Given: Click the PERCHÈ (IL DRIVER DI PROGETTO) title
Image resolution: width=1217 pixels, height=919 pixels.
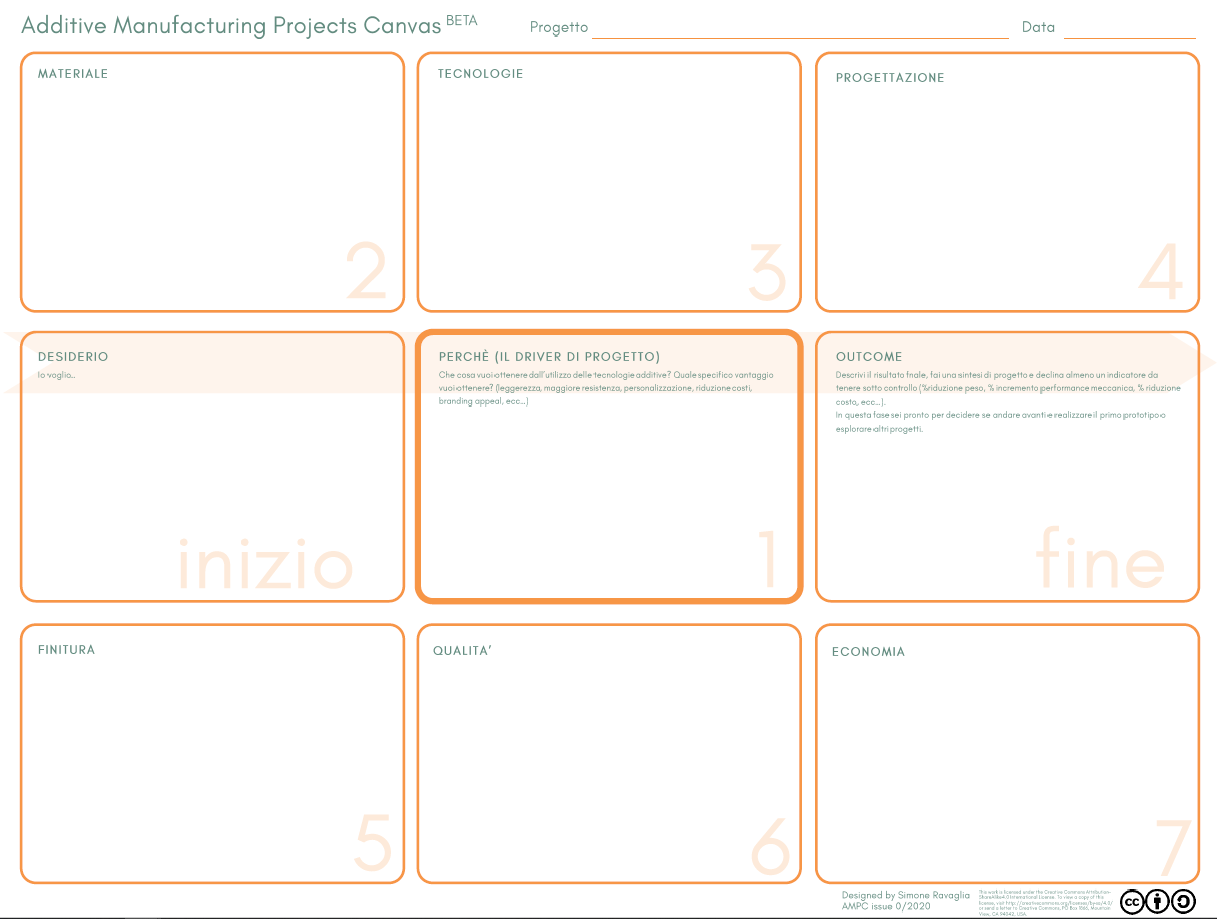Looking at the screenshot, I should pyautogui.click(x=549, y=357).
